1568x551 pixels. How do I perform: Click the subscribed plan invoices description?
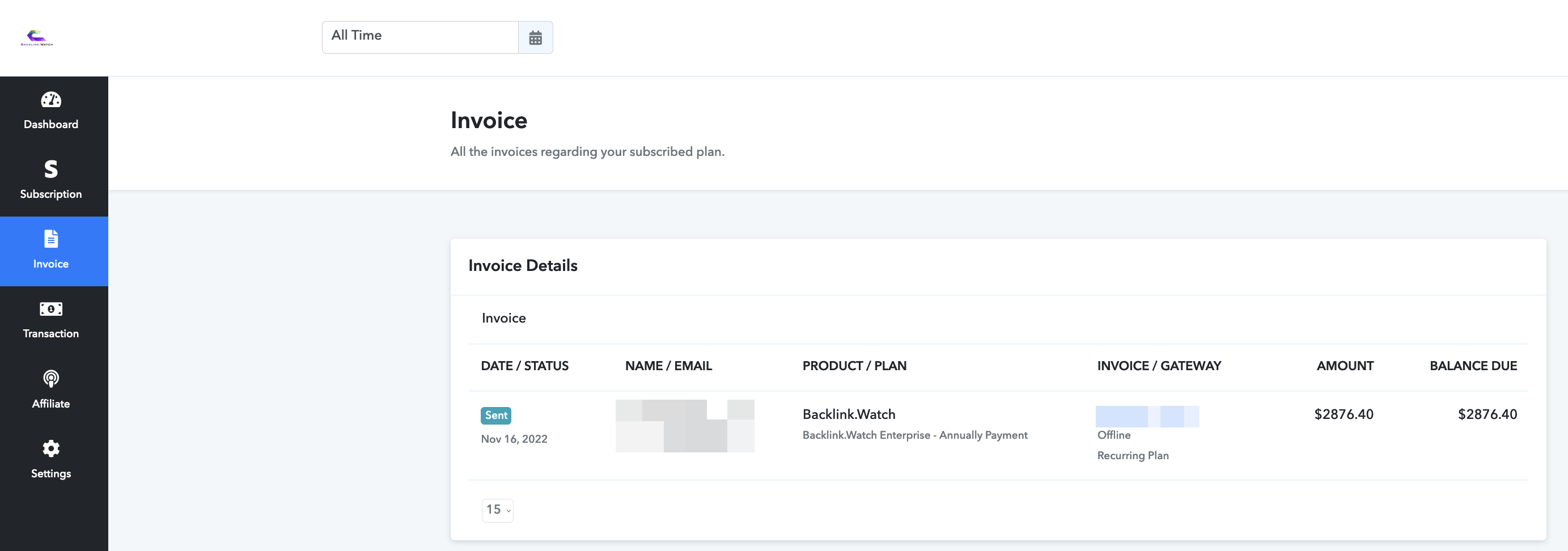587,151
